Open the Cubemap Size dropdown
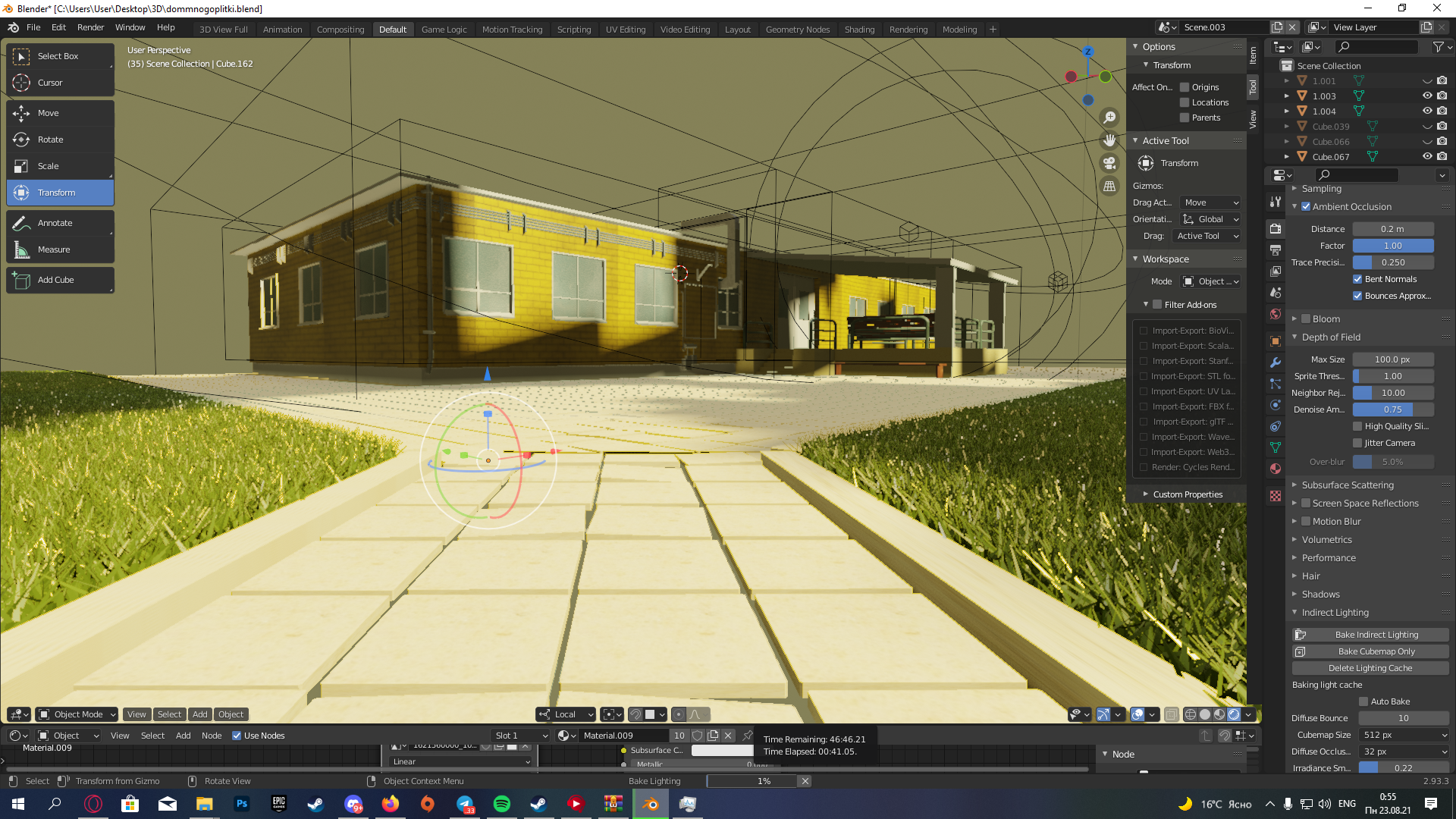Viewport: 1456px width, 819px height. 1403,735
